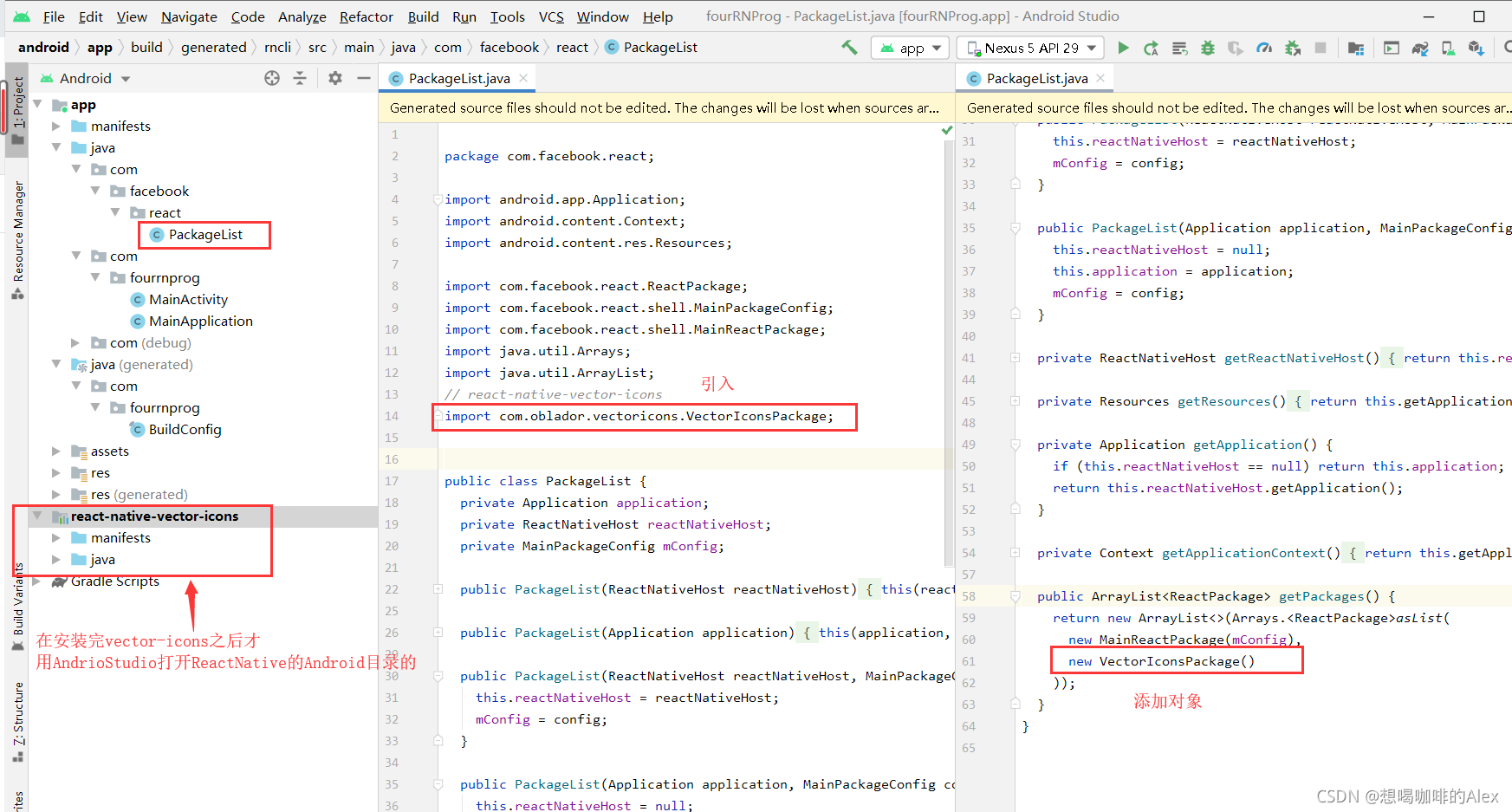The width and height of the screenshot is (1512, 812).
Task: Collapse the facebook package node
Action: pyautogui.click(x=95, y=191)
